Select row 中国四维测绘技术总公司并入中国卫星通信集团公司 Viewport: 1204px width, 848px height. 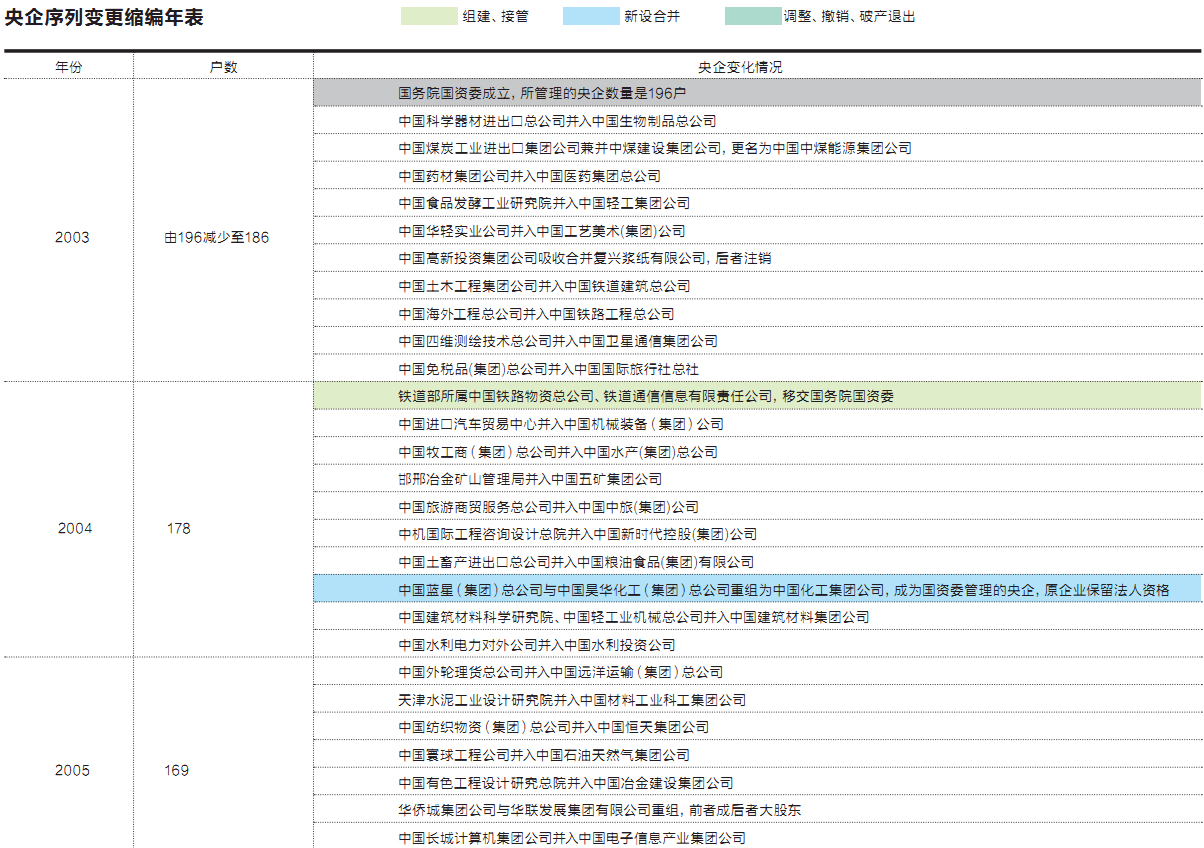pos(757,341)
